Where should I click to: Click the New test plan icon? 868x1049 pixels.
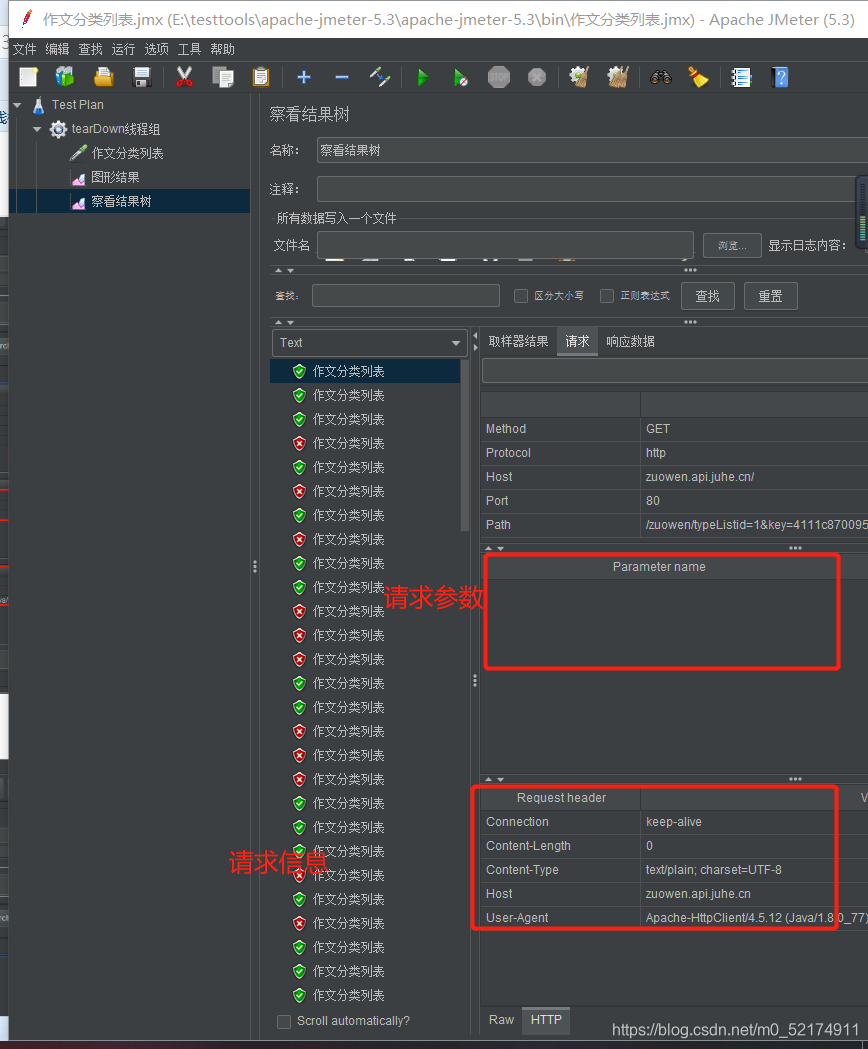tap(29, 77)
